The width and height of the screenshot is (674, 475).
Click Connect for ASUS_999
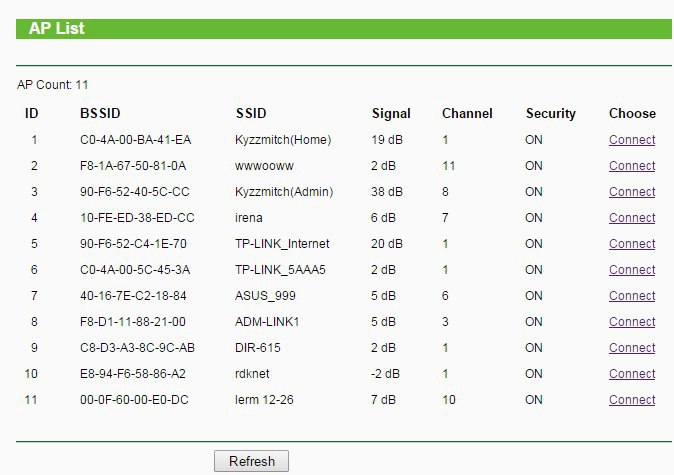tap(632, 296)
